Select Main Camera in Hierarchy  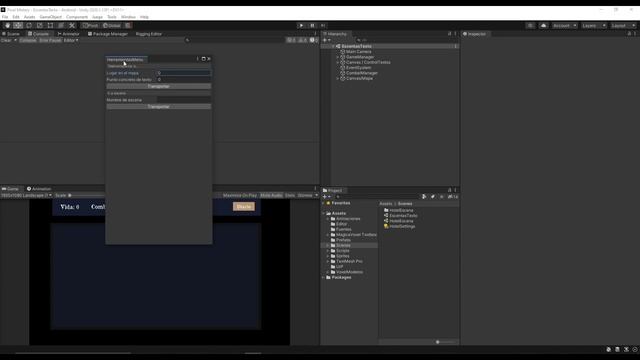tap(358, 52)
